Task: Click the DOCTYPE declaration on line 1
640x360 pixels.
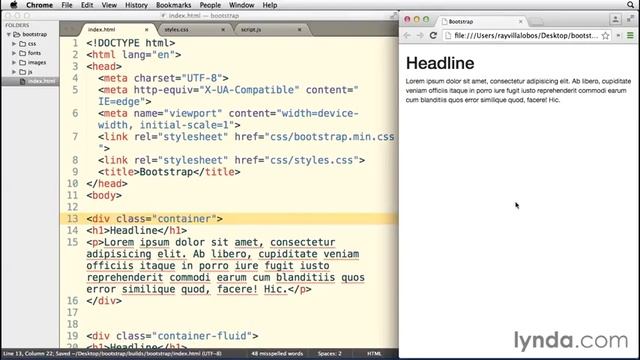Action: [131, 43]
